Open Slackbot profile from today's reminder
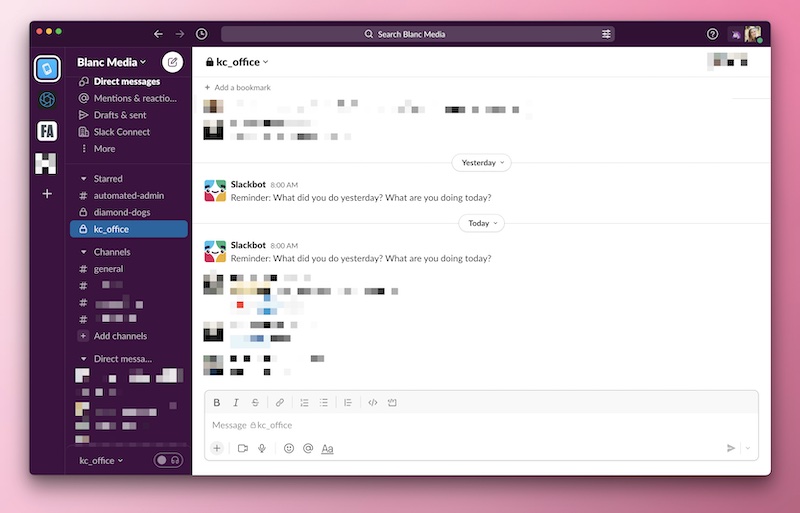The image size is (800, 513). click(x=248, y=245)
